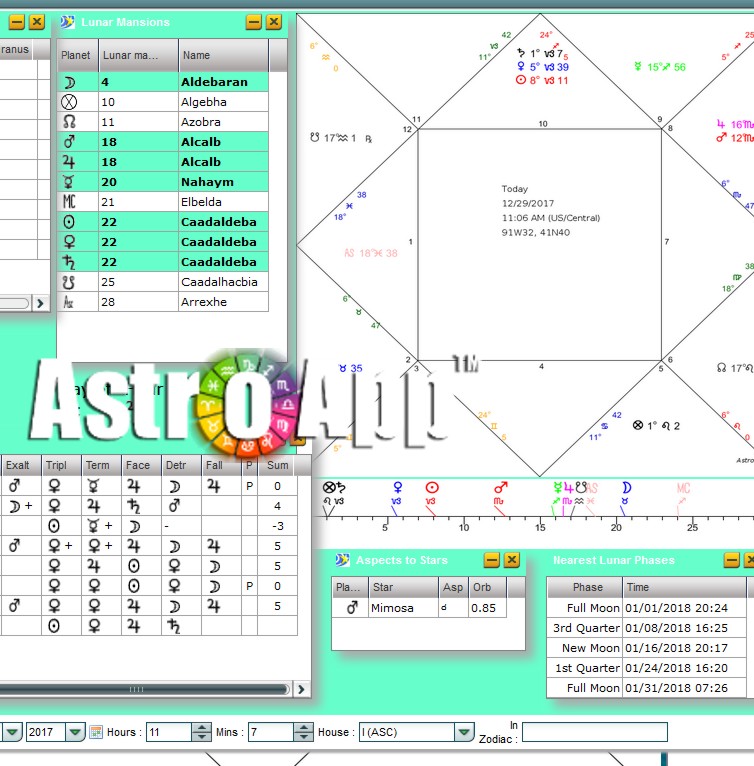Click the dignities table horizontal scrollbar
The image size is (754, 766).
(x=144, y=689)
